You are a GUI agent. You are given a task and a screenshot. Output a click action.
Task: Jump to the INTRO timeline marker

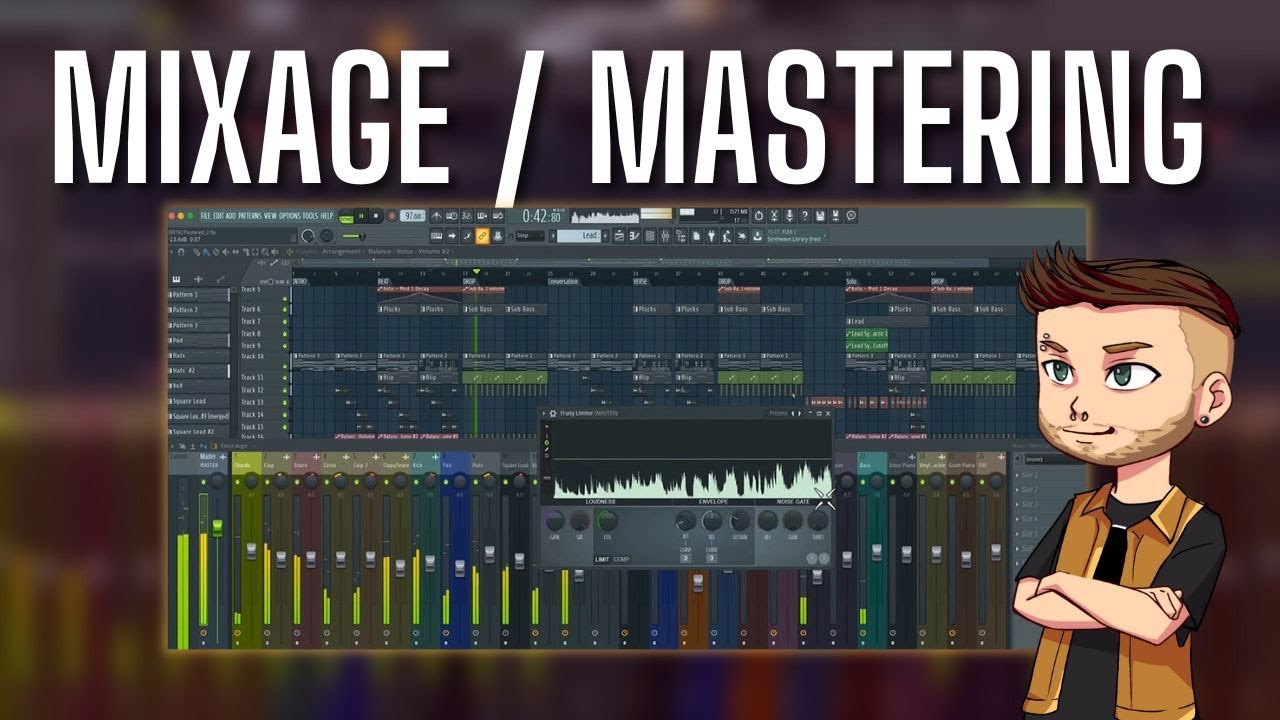tap(300, 282)
